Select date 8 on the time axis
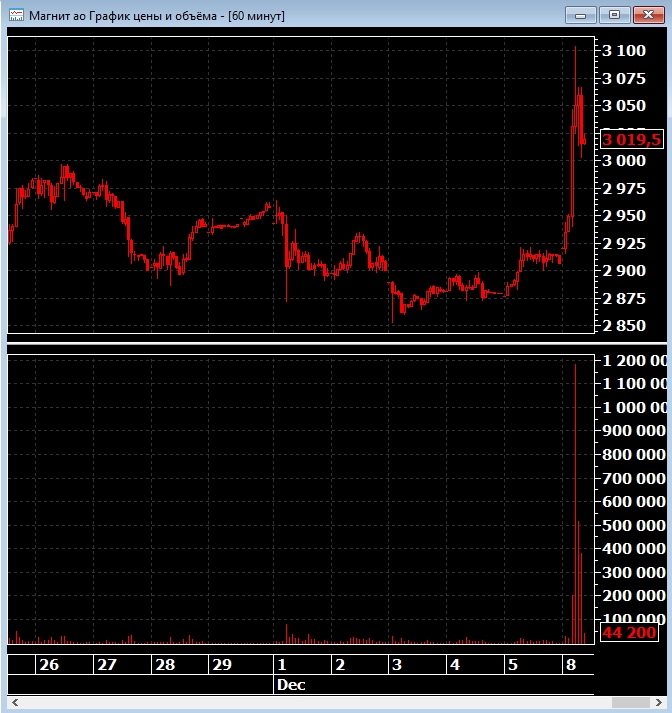 (570, 665)
